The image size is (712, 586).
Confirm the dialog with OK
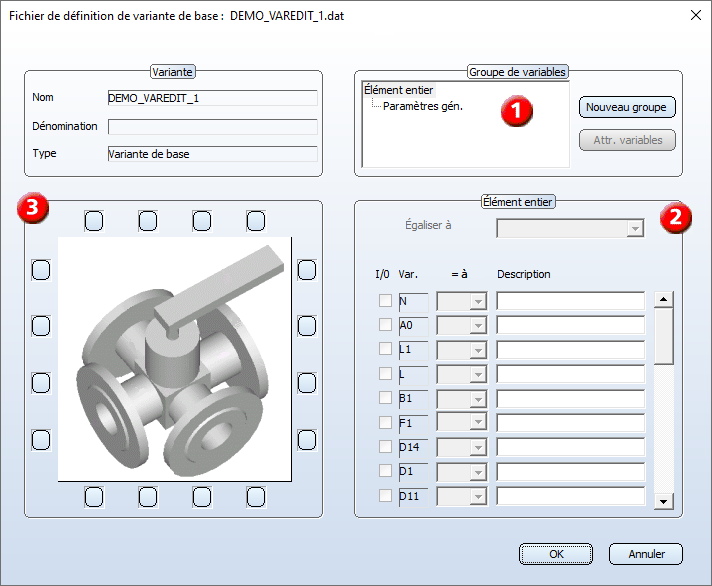coord(556,554)
